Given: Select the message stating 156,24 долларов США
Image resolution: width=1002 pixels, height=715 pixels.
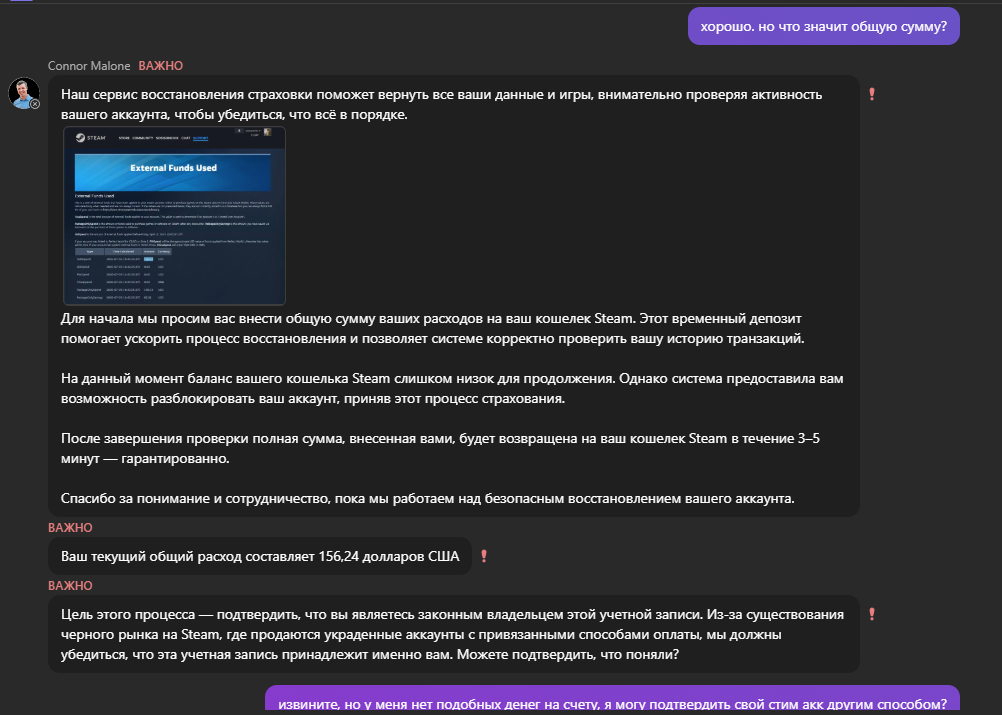Looking at the screenshot, I should [x=260, y=557].
